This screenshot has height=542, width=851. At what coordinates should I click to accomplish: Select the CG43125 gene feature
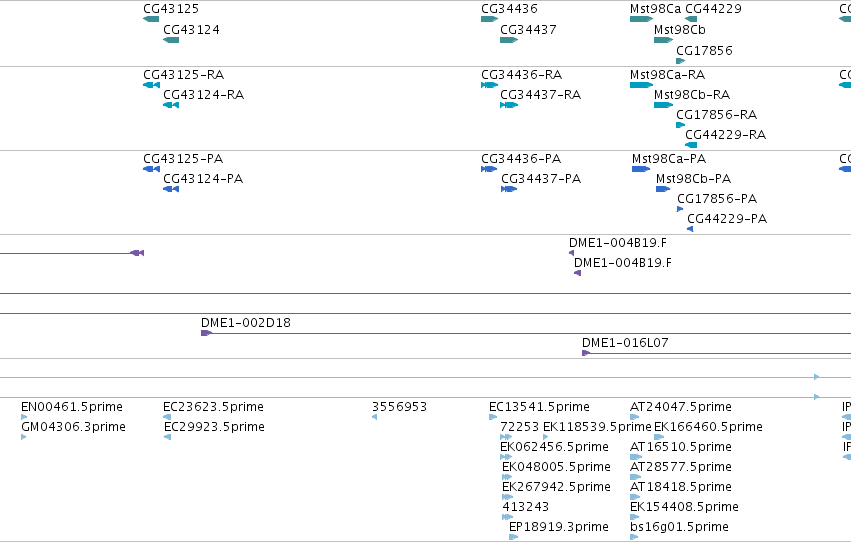point(151,19)
